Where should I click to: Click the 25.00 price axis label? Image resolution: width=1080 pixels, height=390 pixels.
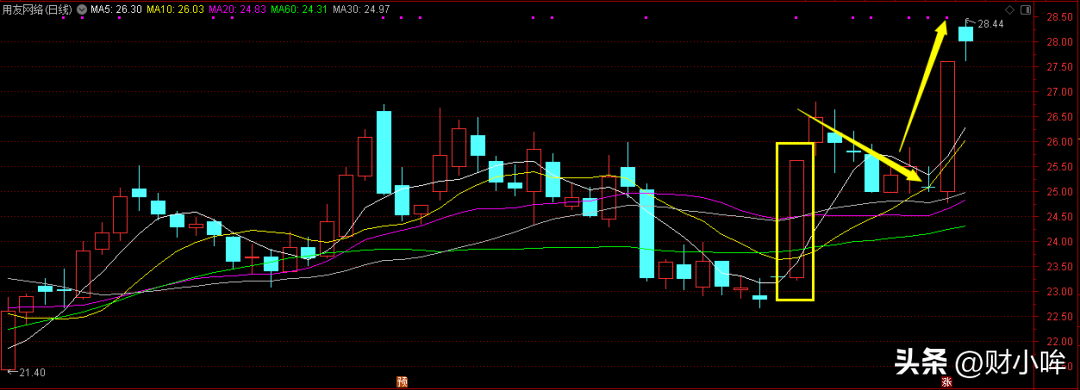1060,192
